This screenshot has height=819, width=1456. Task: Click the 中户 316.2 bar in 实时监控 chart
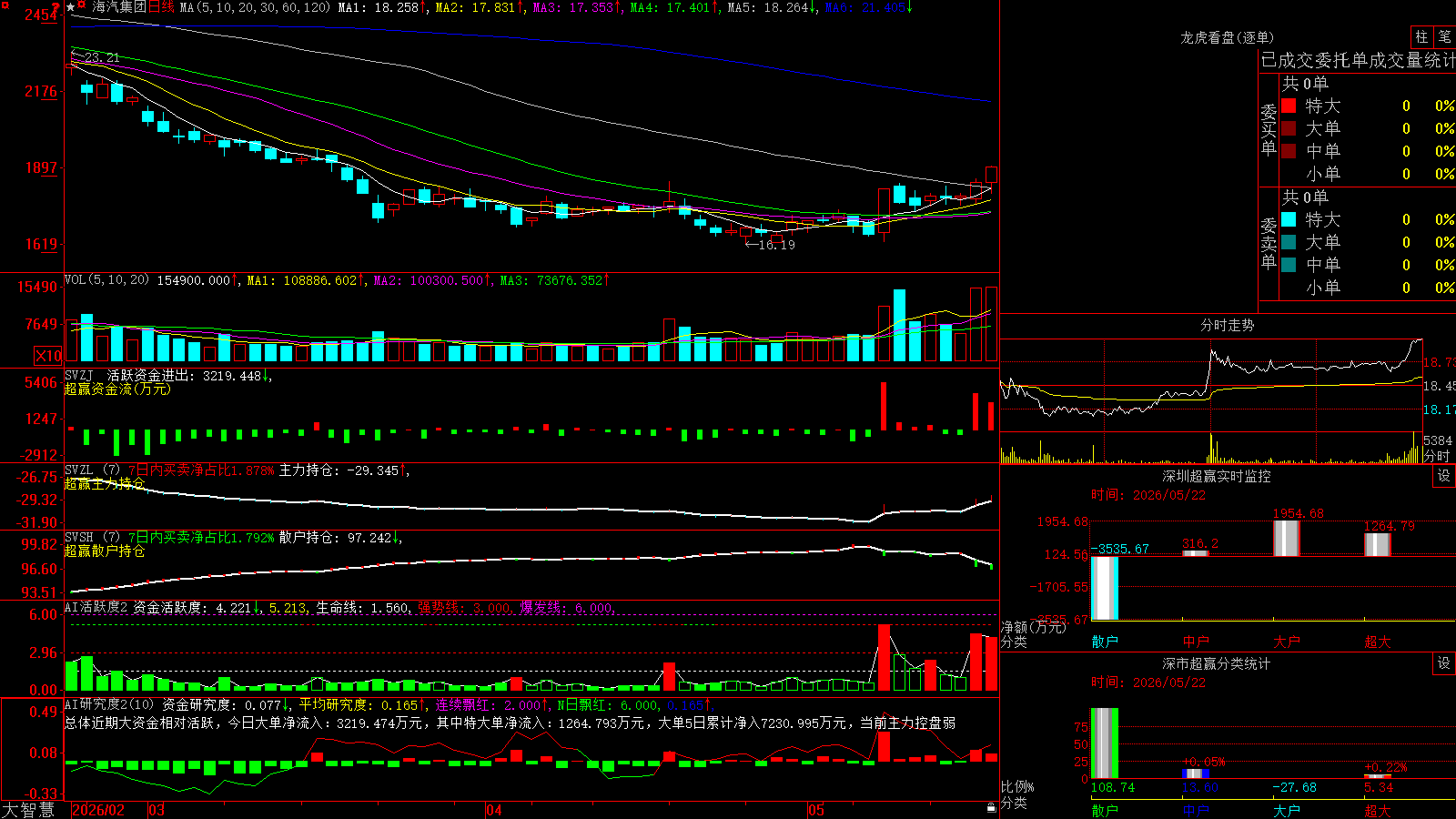point(1196,553)
